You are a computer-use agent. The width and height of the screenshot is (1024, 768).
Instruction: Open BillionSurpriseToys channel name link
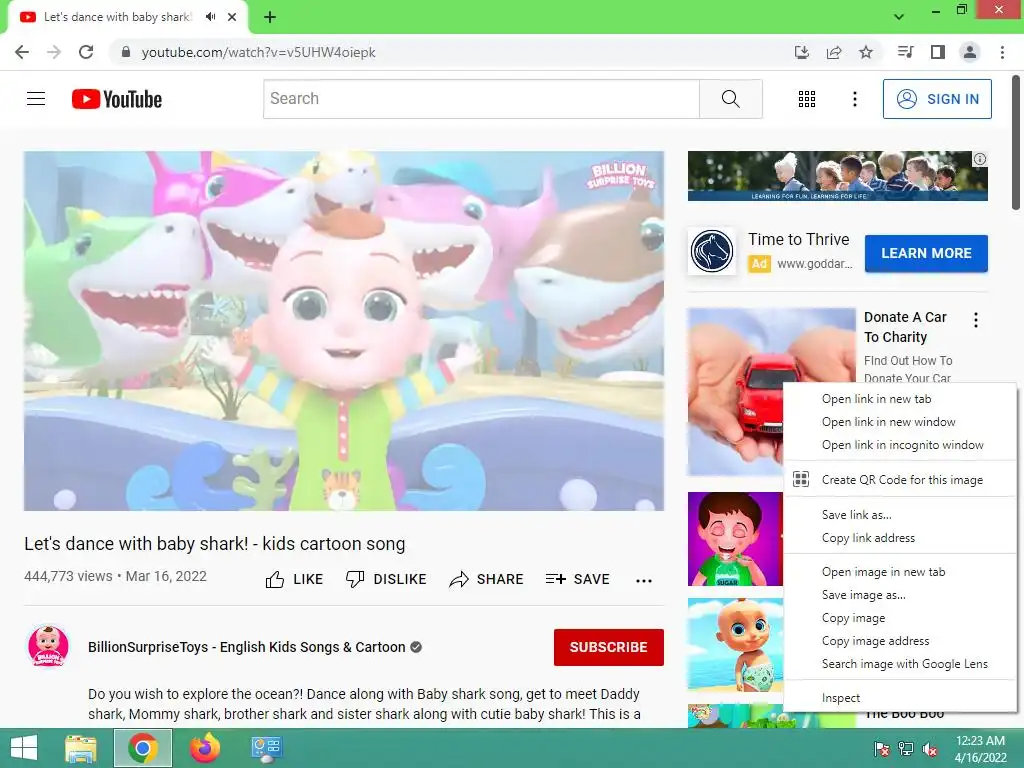[x=247, y=647]
